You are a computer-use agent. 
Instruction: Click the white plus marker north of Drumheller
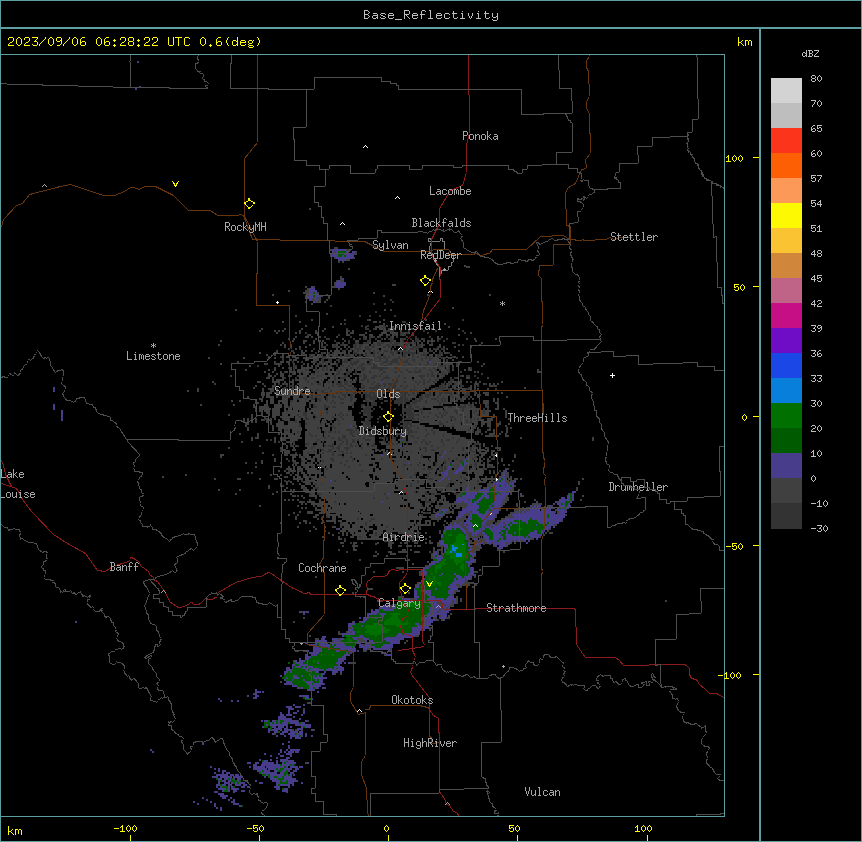(x=612, y=375)
